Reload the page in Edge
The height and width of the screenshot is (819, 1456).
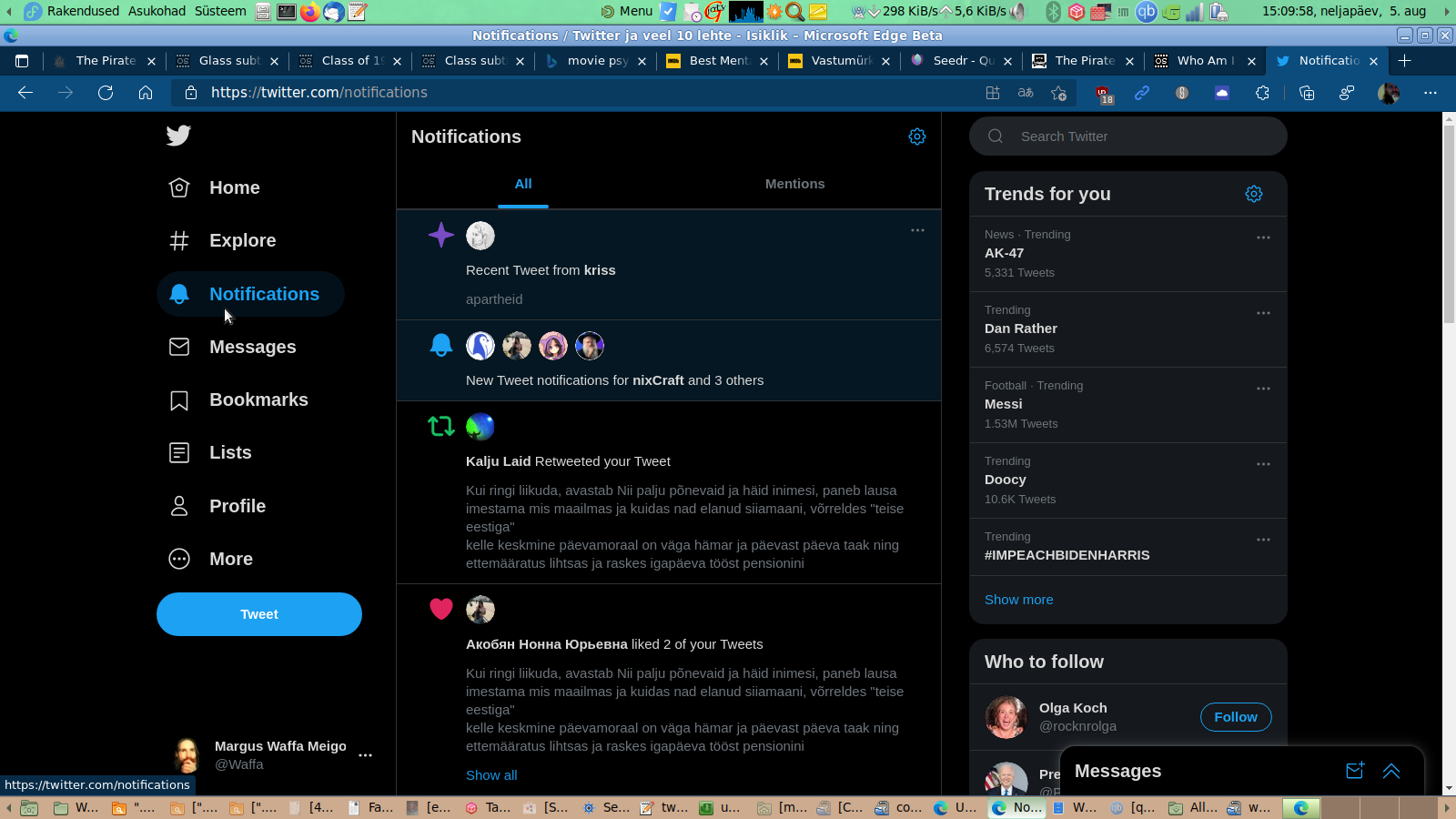click(106, 93)
